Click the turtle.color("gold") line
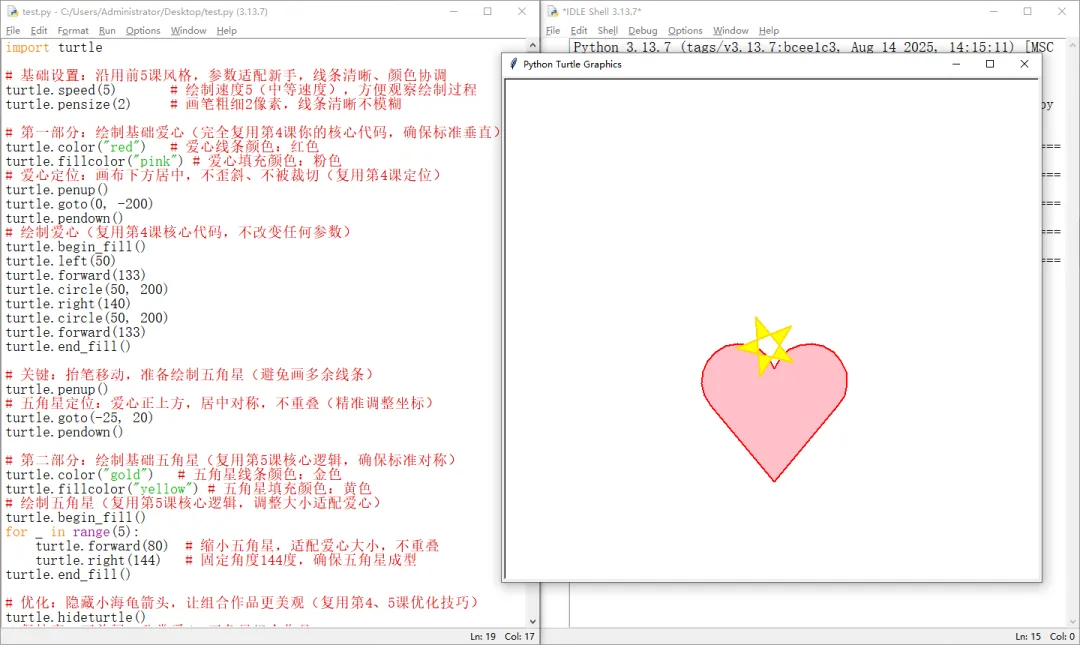 click(79, 475)
